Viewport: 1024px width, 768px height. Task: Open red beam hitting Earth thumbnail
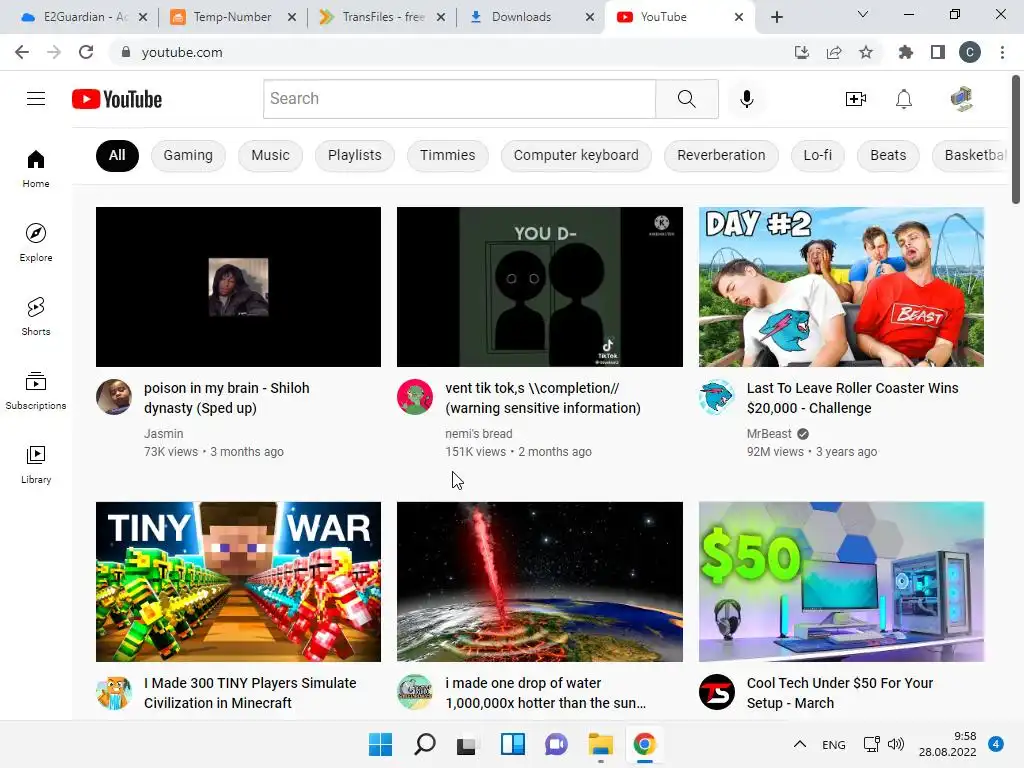tap(539, 582)
